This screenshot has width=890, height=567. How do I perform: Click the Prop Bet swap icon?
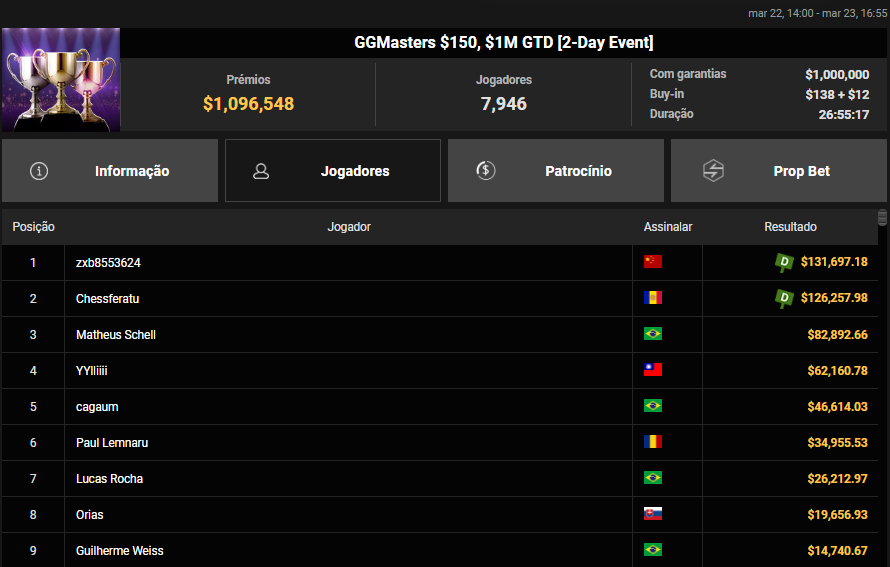[x=713, y=170]
